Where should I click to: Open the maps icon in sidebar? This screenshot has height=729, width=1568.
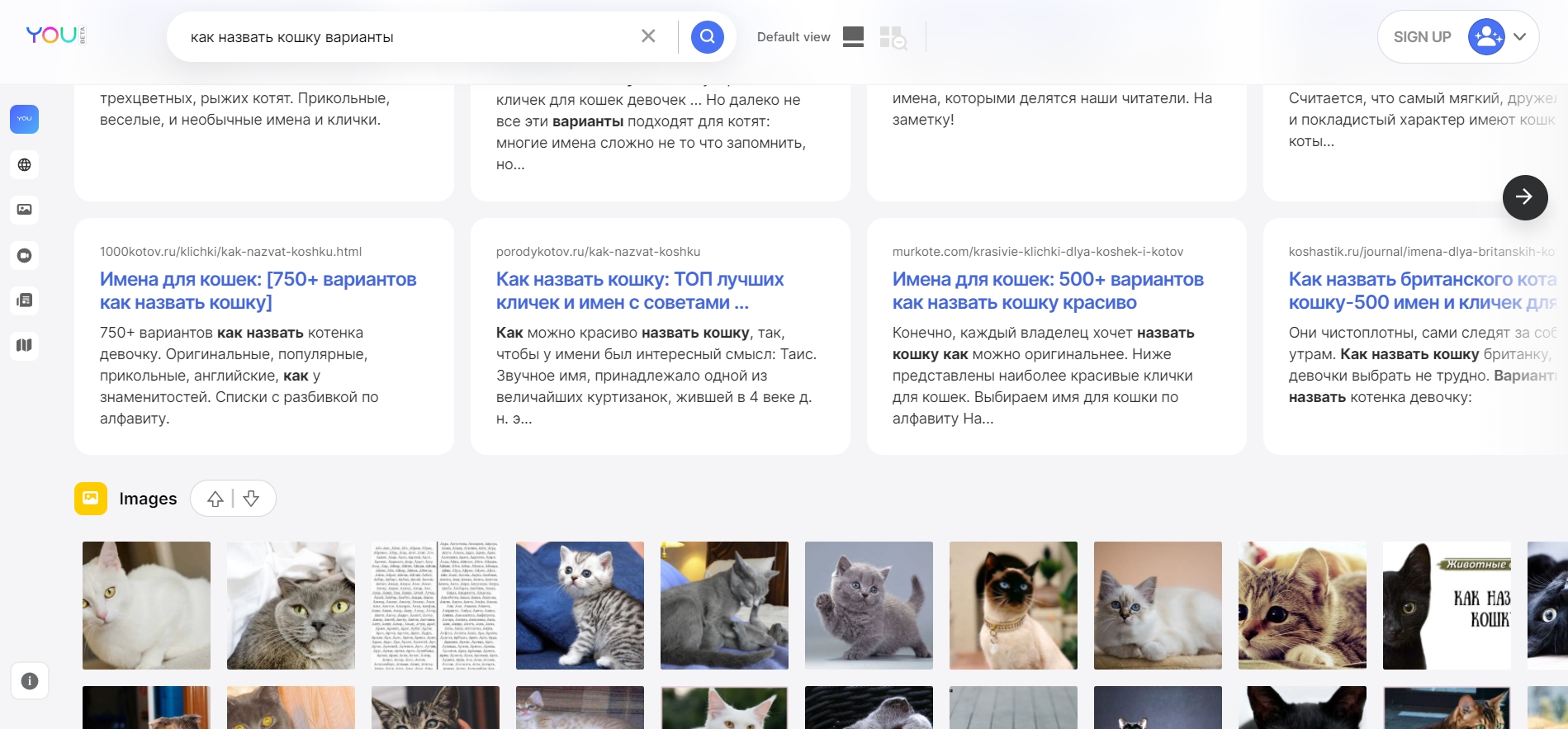(25, 345)
